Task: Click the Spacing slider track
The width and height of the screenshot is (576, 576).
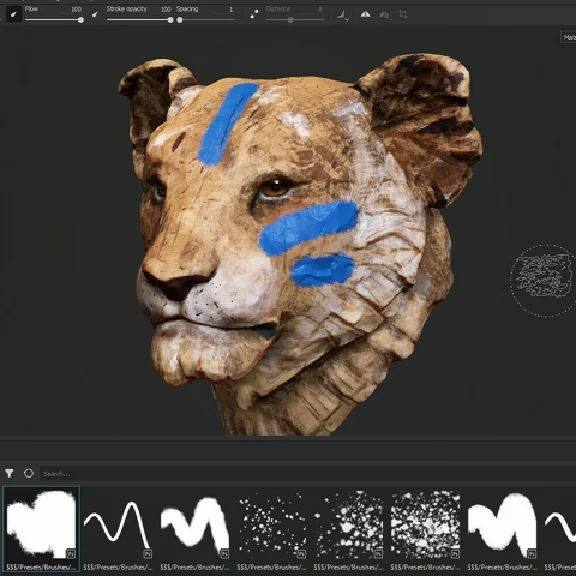Action: [x=205, y=20]
